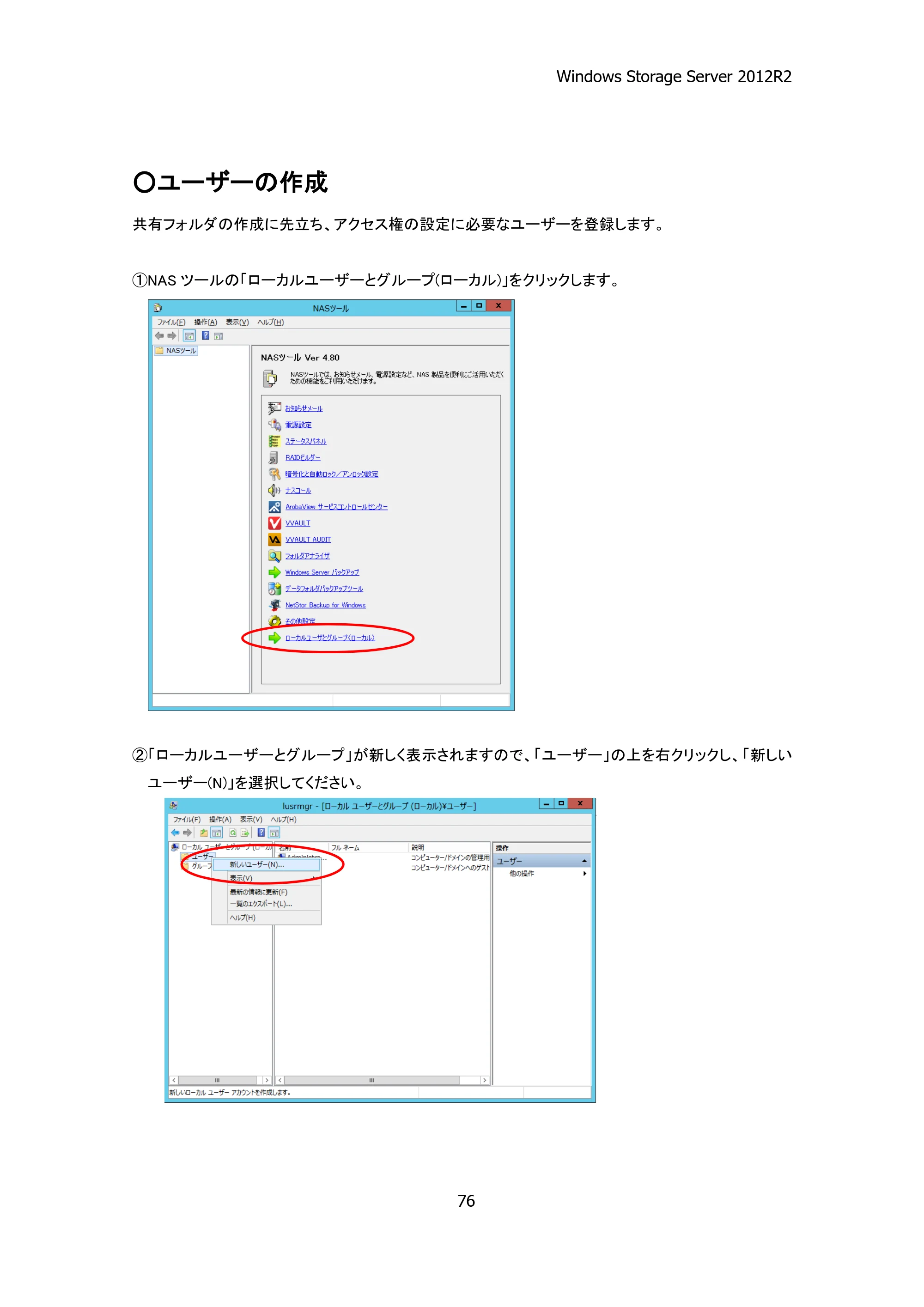Click the horizontal scrollbar in lusrmgr user list pane
Image resolution: width=924 pixels, height=1307 pixels.
click(x=382, y=1081)
